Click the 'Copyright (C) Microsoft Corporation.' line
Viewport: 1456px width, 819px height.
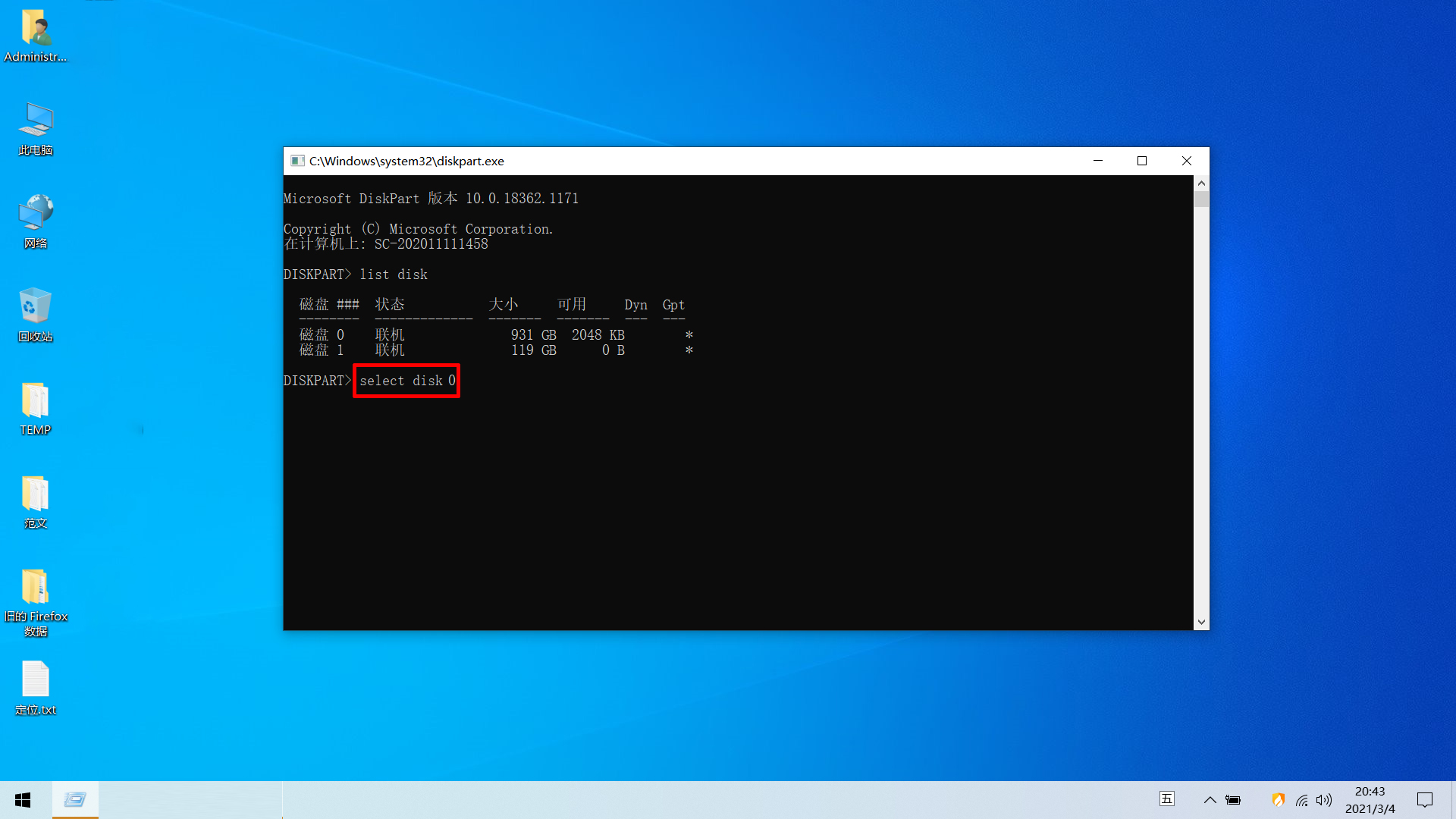(419, 229)
